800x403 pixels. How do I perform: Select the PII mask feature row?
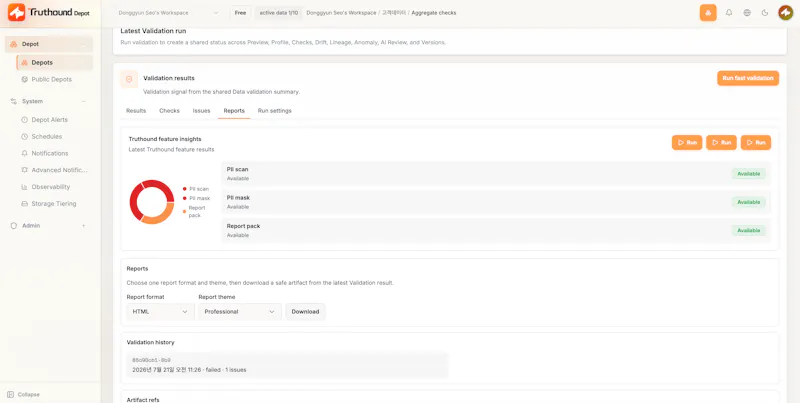[496, 202]
